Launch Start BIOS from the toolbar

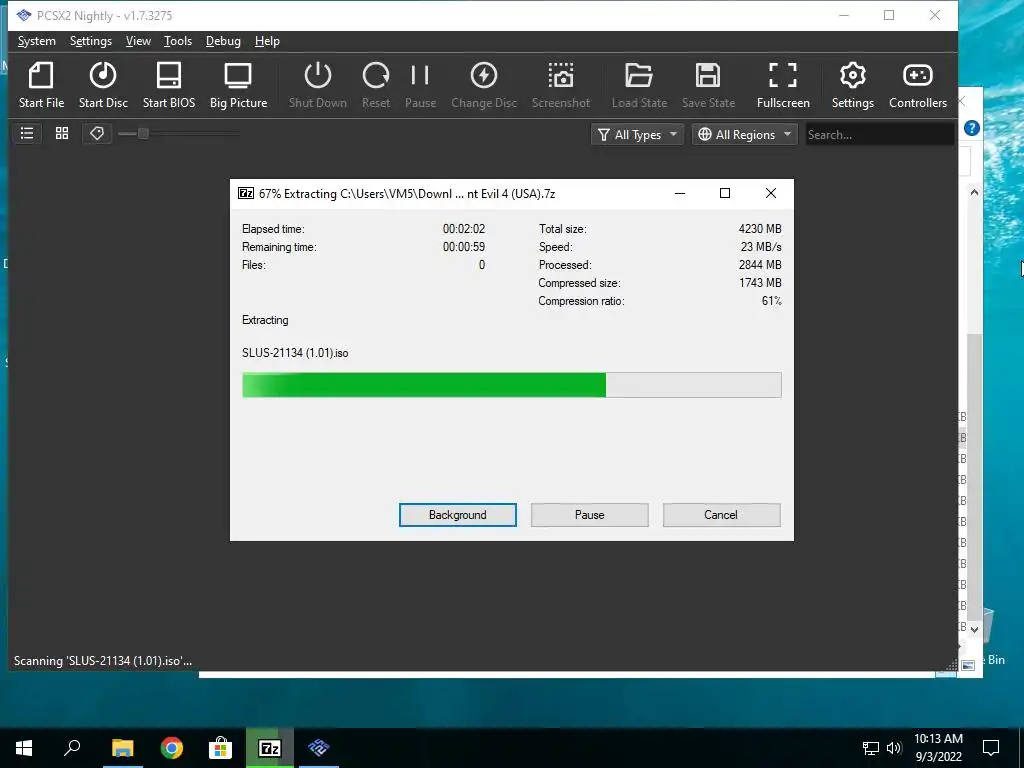(168, 85)
